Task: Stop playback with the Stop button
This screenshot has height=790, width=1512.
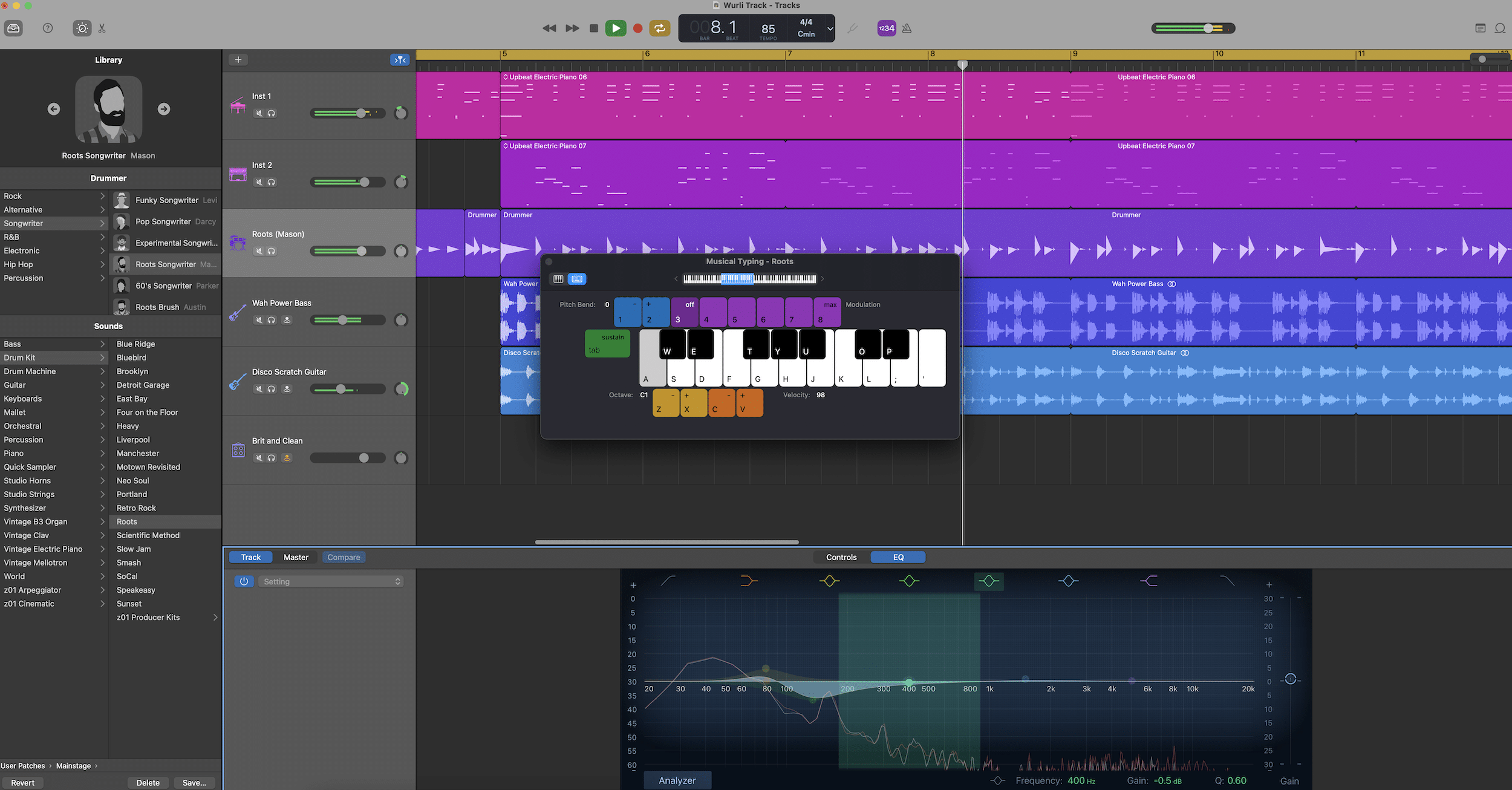Action: pos(594,28)
